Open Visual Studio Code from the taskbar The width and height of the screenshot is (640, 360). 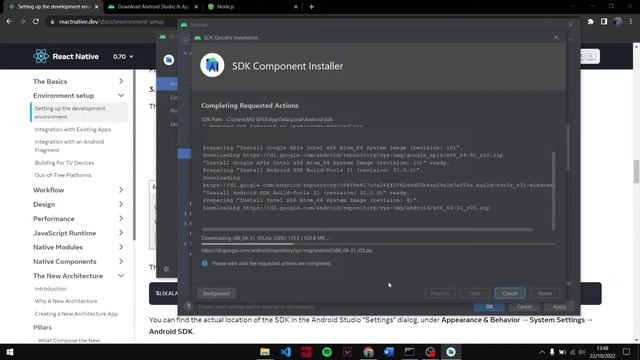click(286, 352)
